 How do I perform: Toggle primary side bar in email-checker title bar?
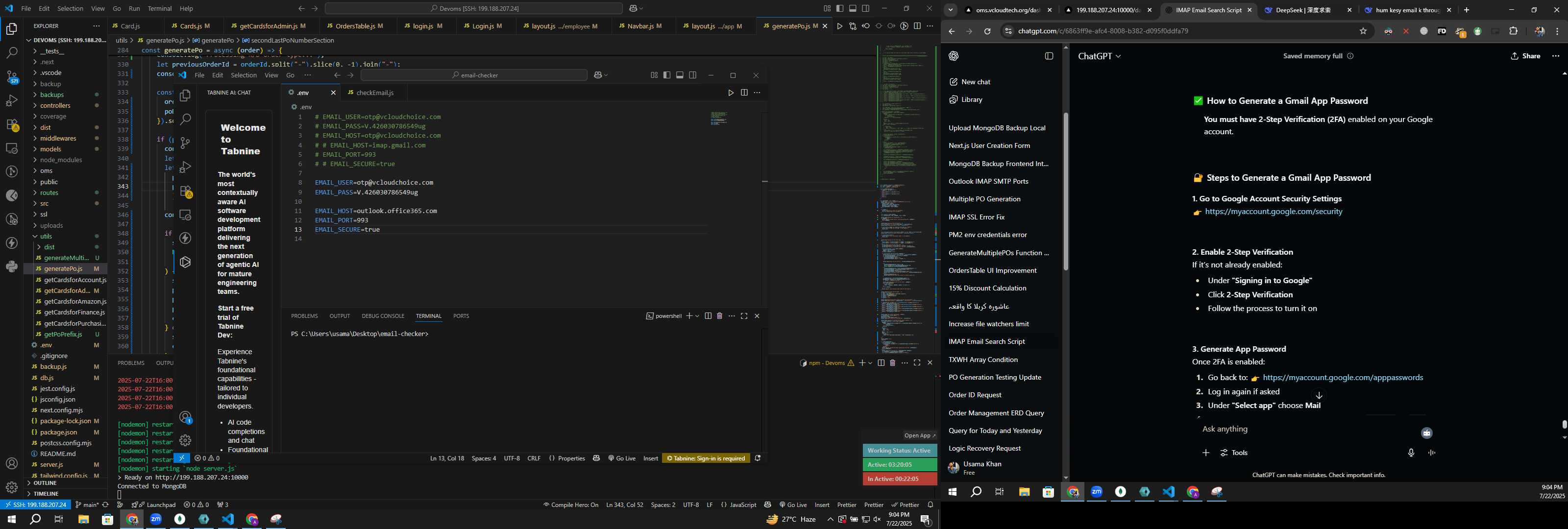(667, 75)
